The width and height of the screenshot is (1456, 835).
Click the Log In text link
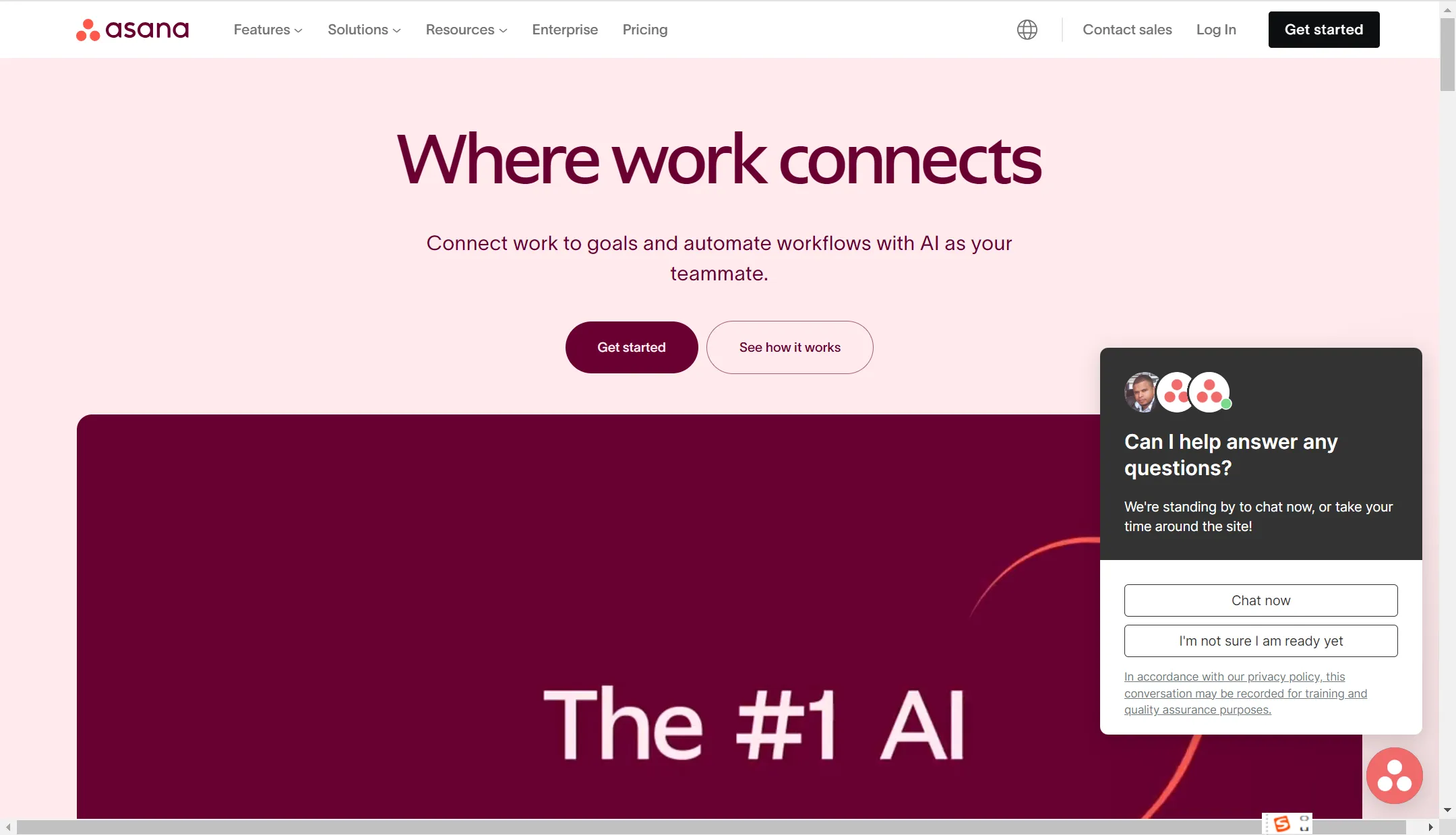1216,29
